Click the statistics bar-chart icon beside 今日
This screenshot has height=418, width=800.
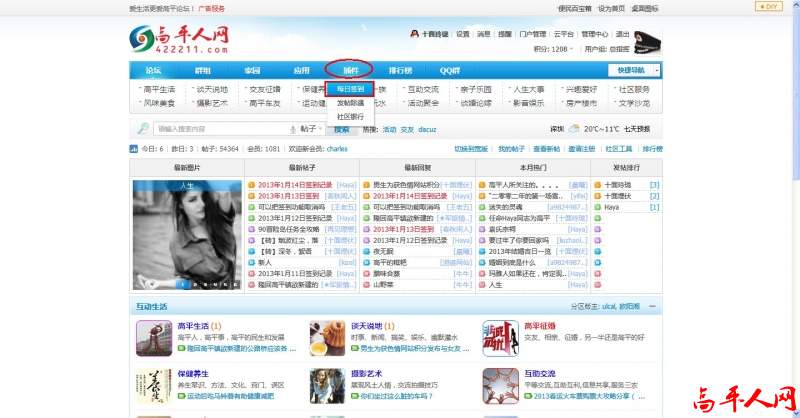pos(134,149)
